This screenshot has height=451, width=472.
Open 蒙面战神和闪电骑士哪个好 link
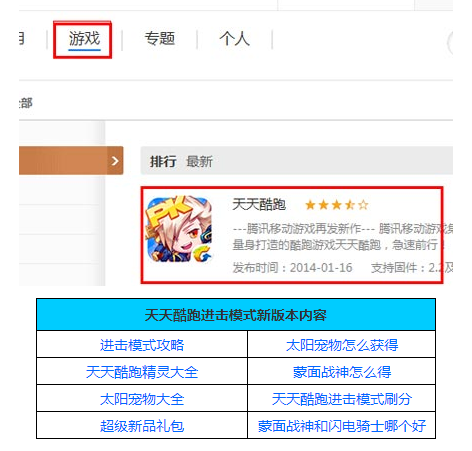click(x=342, y=426)
